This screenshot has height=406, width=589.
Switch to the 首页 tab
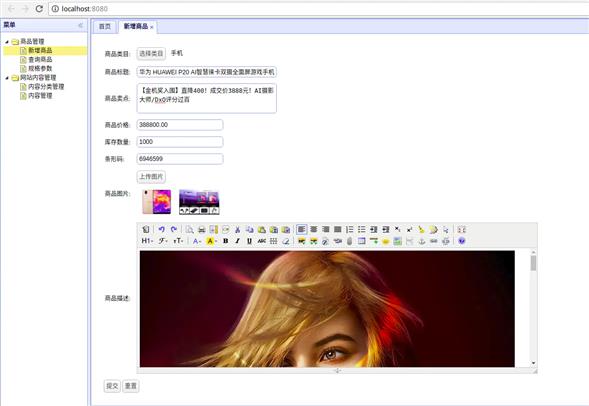click(105, 26)
